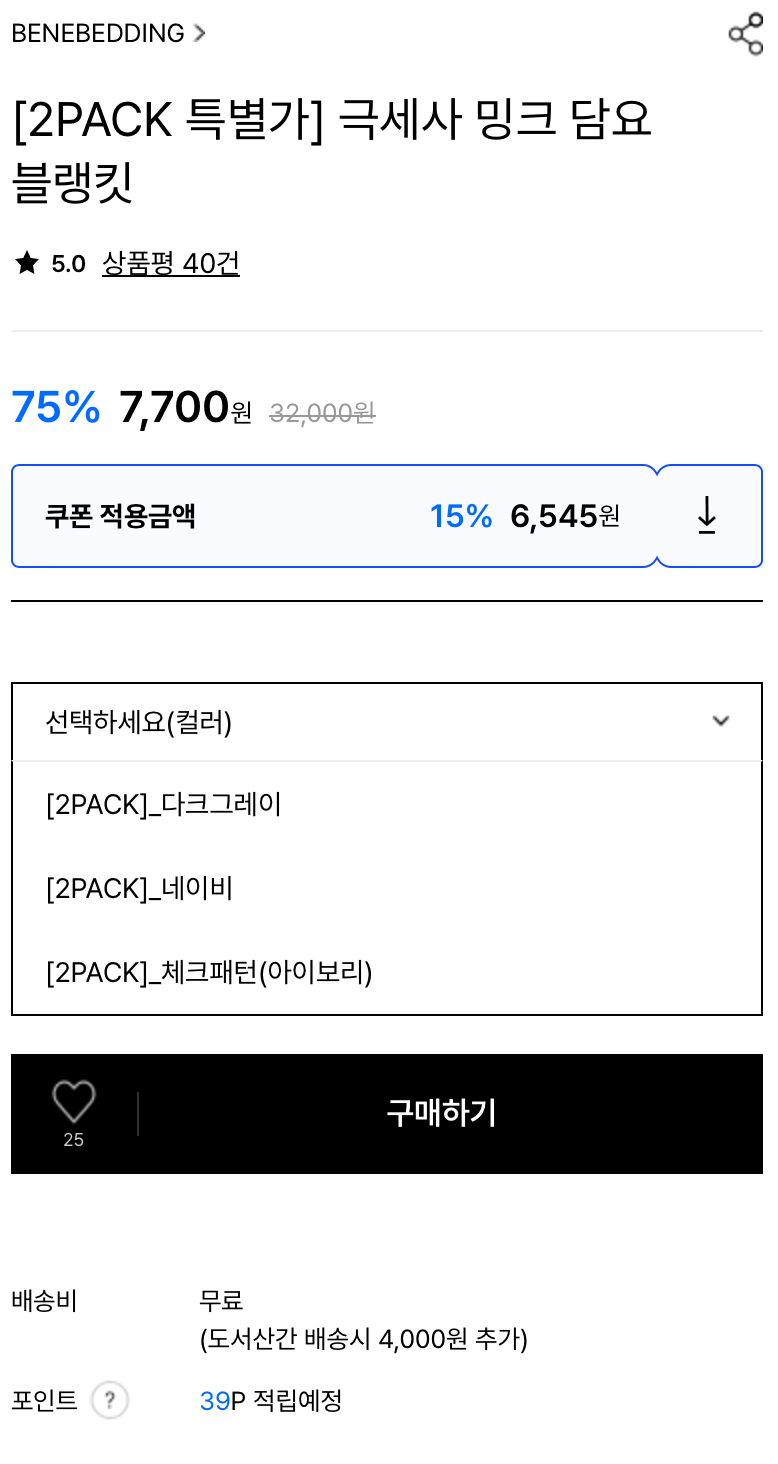Click the chevron beside BENEBEDDING
The height and width of the screenshot is (1464, 778).
click(199, 33)
